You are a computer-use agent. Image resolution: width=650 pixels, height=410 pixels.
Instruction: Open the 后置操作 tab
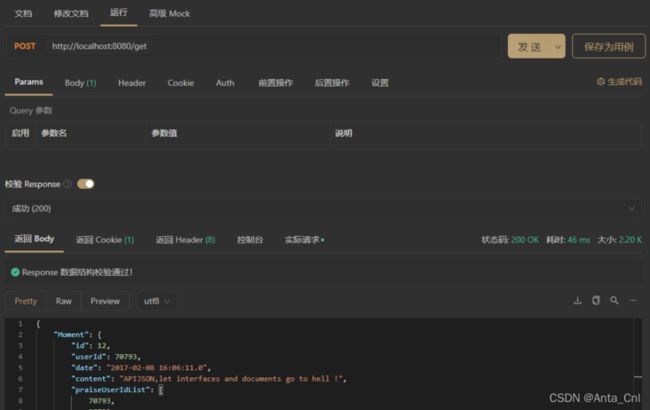pos(332,83)
